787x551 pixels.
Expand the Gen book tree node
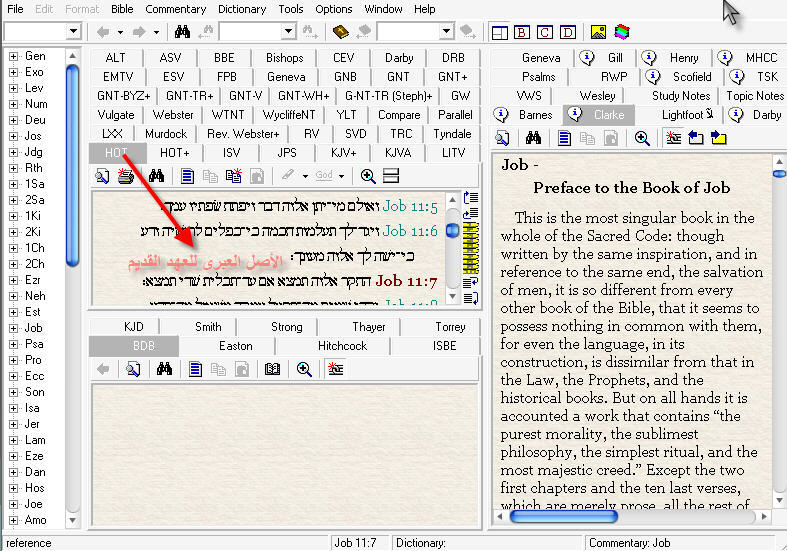tap(14, 56)
